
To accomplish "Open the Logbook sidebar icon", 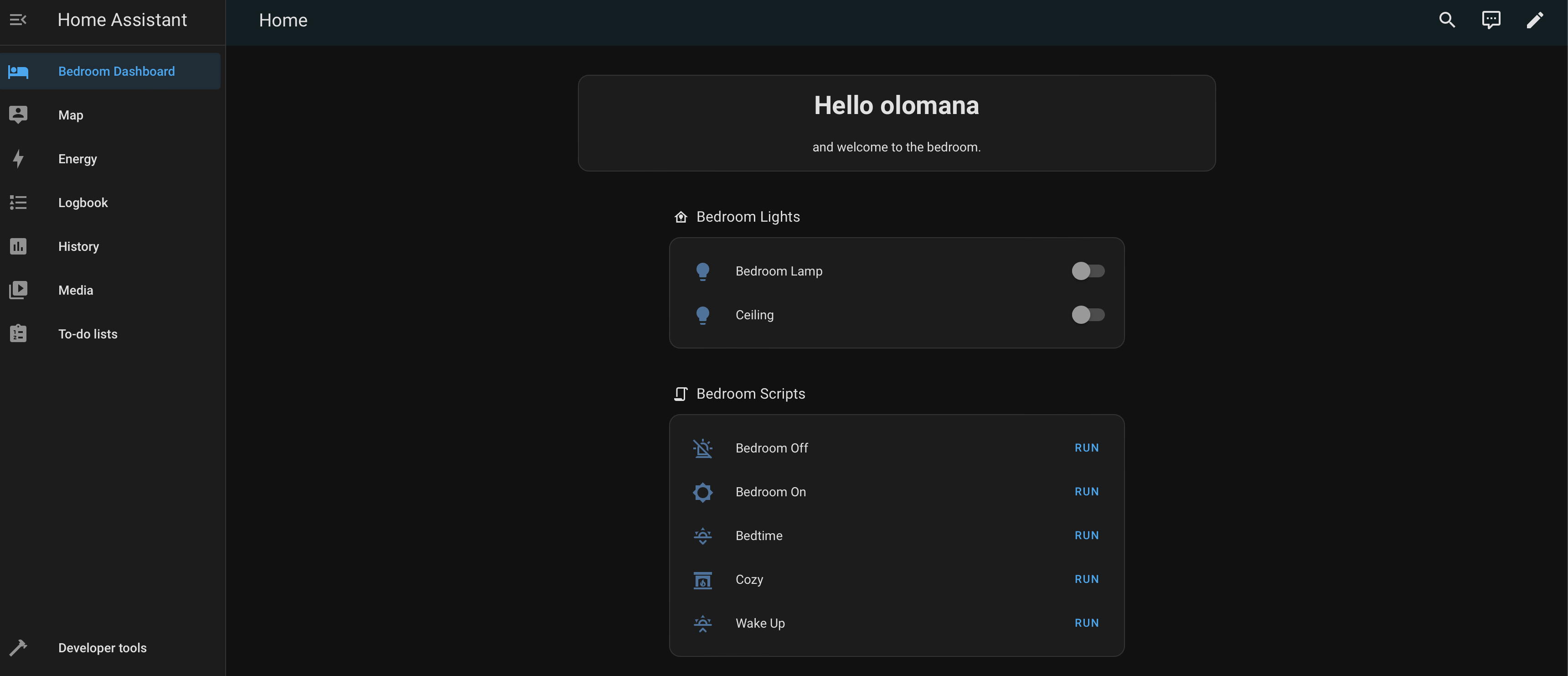I will tap(18, 202).
